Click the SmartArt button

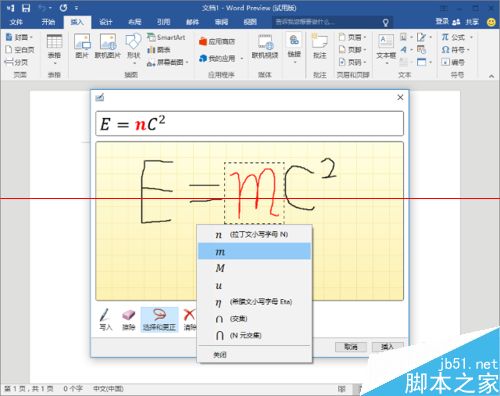[x=166, y=37]
